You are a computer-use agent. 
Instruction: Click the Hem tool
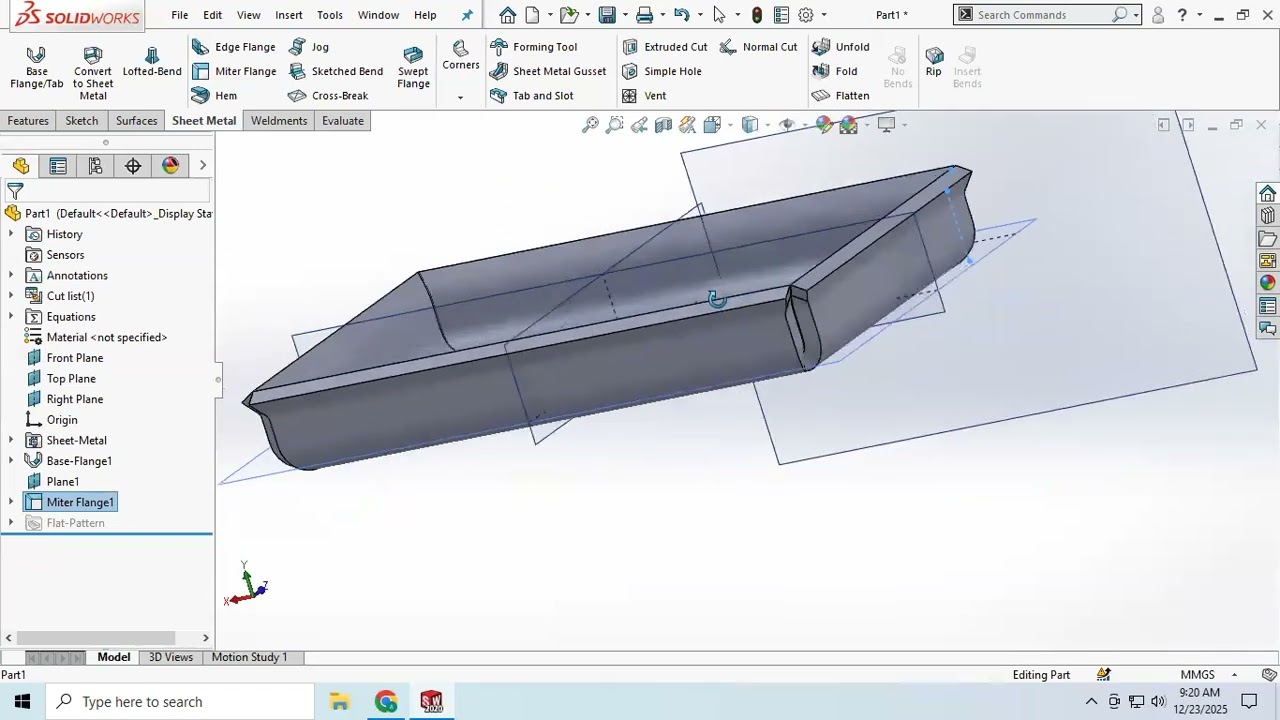[x=214, y=96]
